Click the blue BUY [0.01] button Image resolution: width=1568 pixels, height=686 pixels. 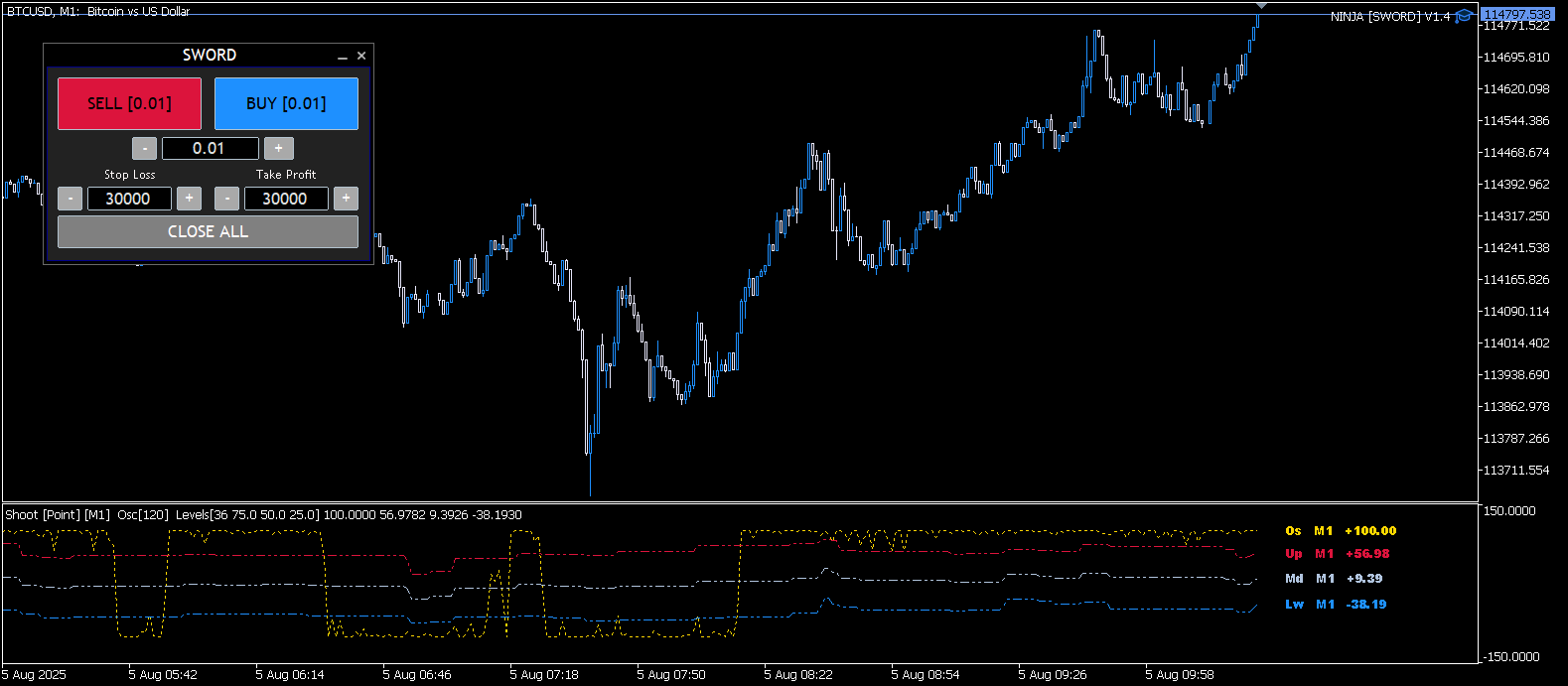pos(286,103)
